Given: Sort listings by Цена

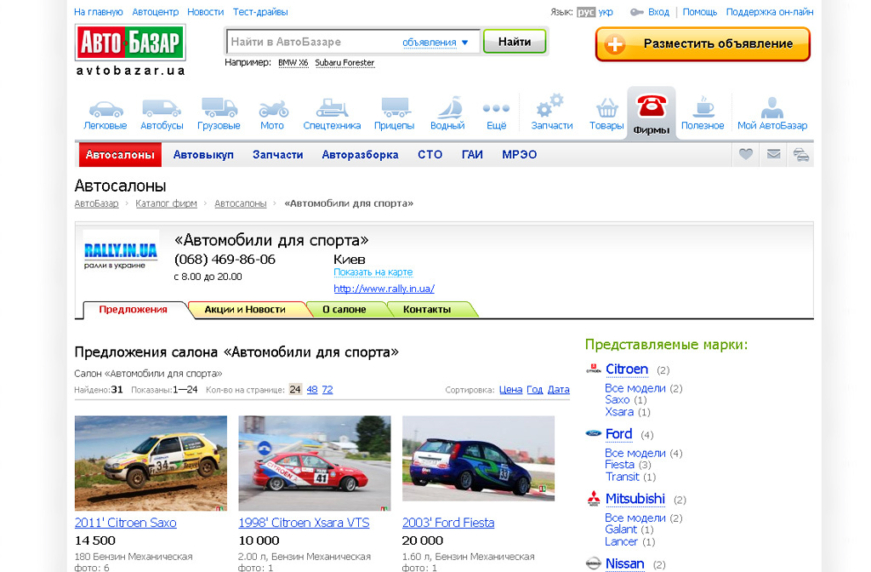Looking at the screenshot, I should click(x=510, y=390).
